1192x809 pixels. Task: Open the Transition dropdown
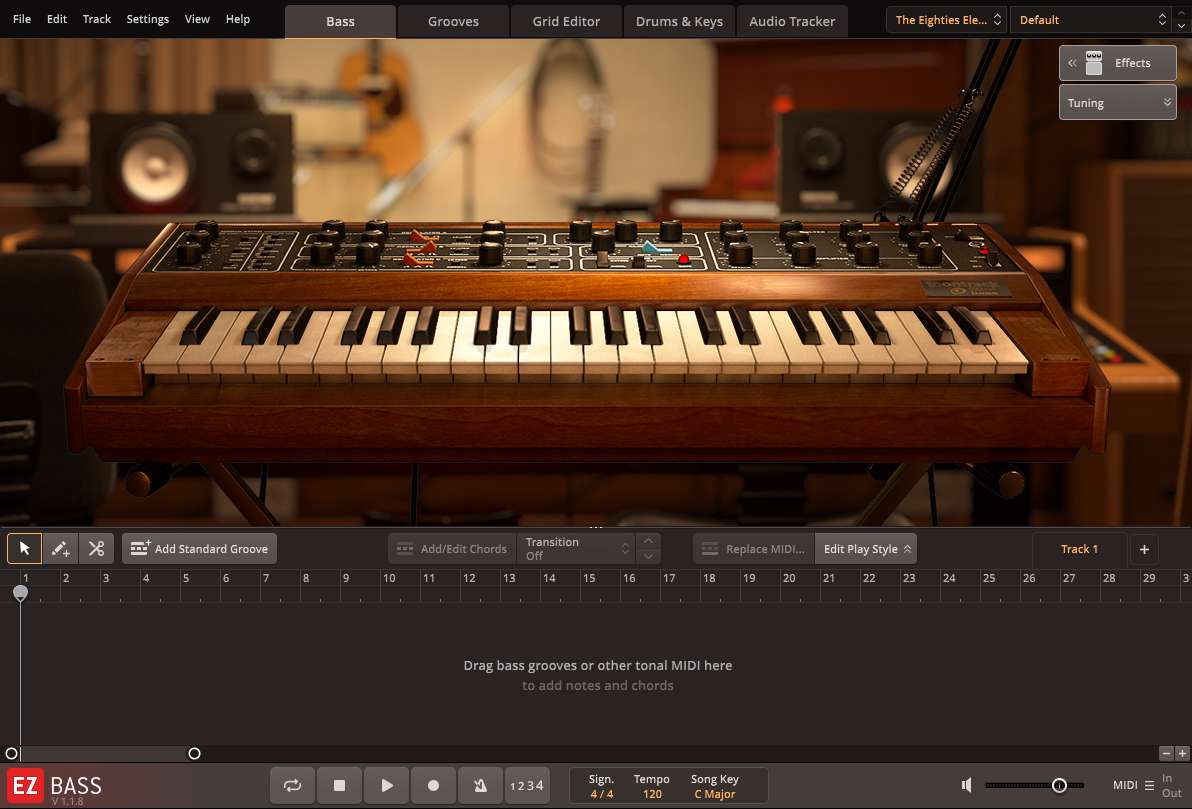tap(577, 548)
